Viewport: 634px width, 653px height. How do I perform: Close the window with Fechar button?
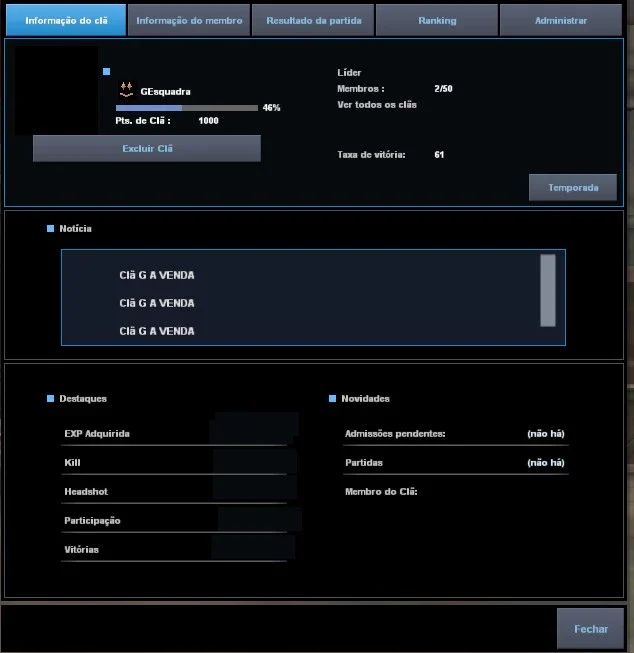click(591, 629)
